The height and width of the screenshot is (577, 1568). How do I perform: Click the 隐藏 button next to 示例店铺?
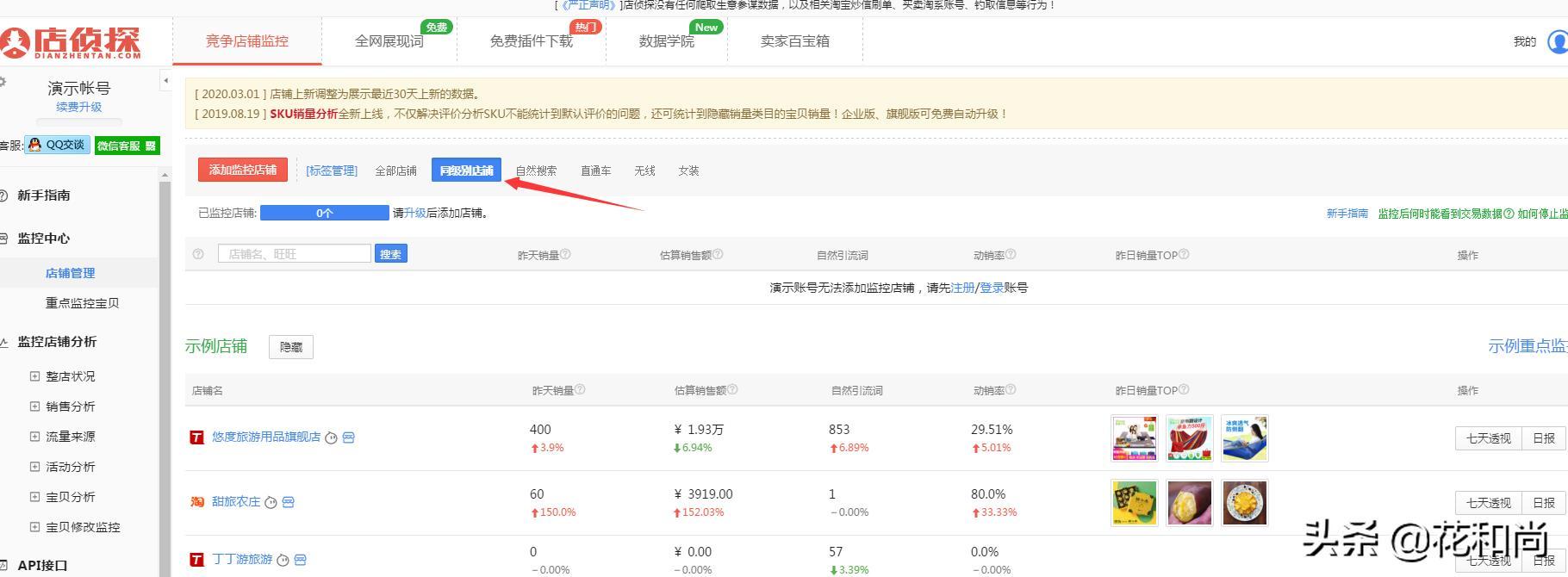click(291, 347)
